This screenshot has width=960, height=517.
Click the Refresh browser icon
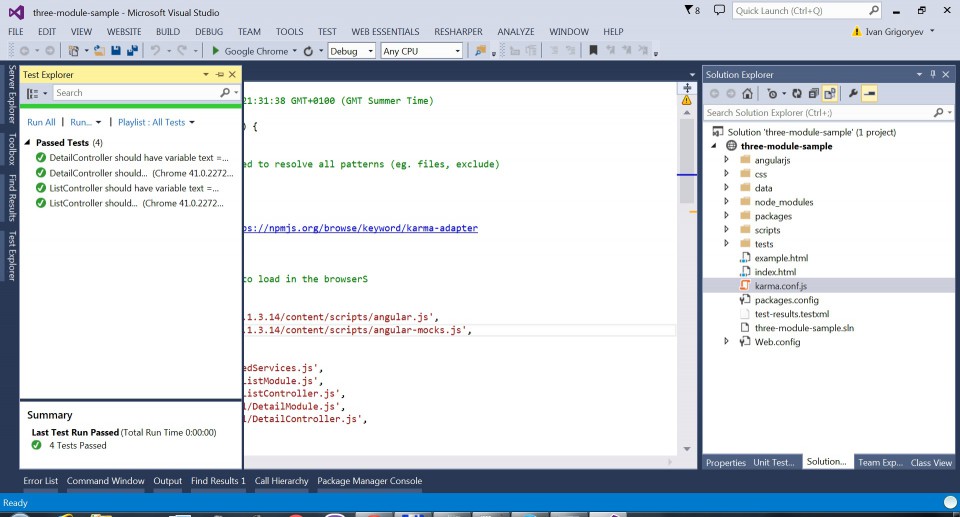pyautogui.click(x=309, y=51)
